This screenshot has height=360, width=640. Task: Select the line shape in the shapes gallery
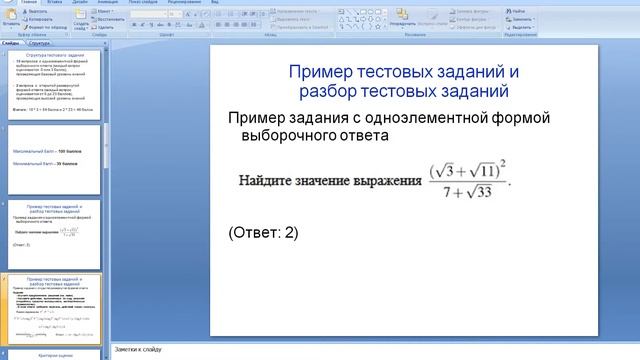point(350,11)
